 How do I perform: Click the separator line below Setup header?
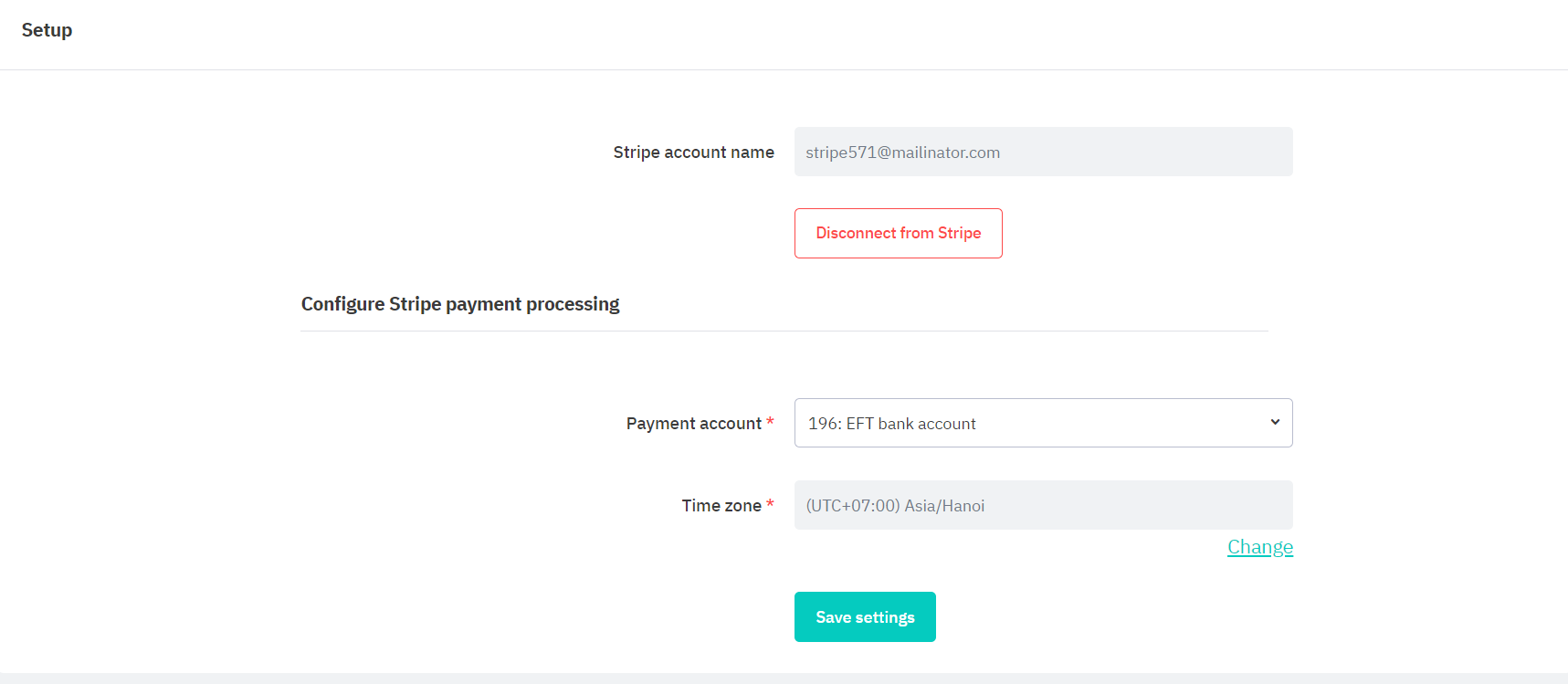[x=784, y=69]
